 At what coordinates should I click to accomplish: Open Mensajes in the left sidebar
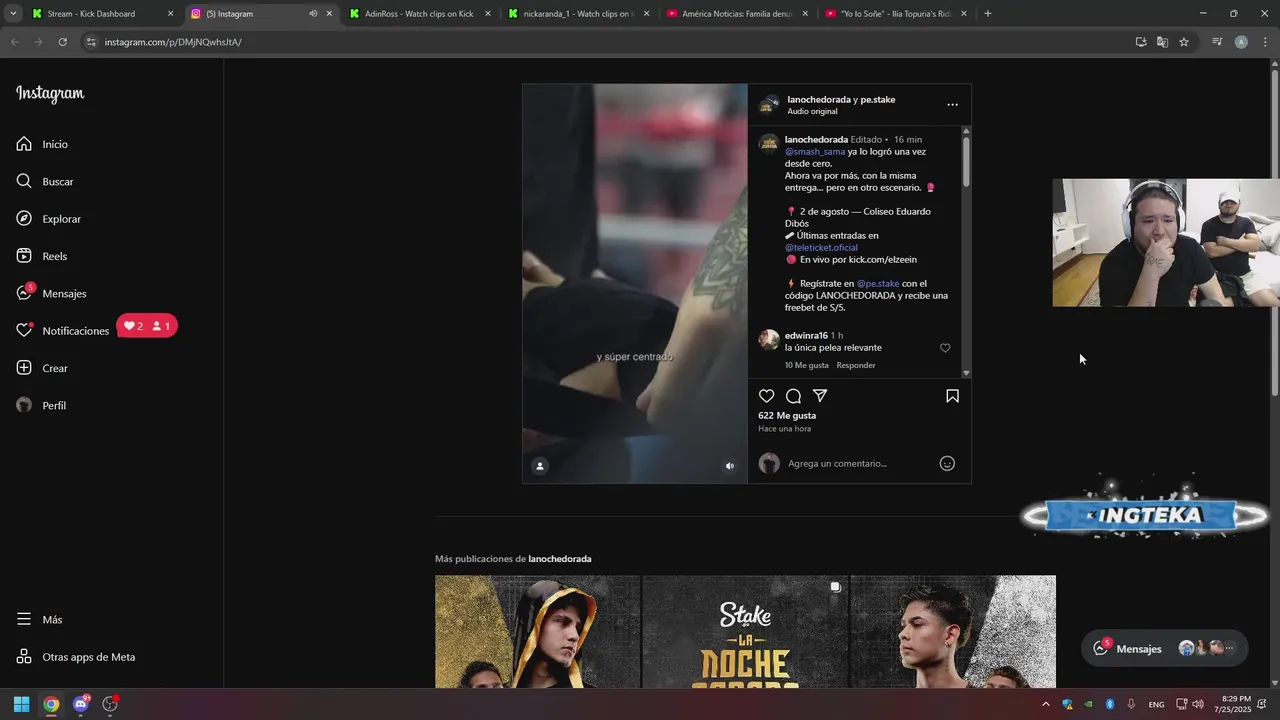pos(51,293)
